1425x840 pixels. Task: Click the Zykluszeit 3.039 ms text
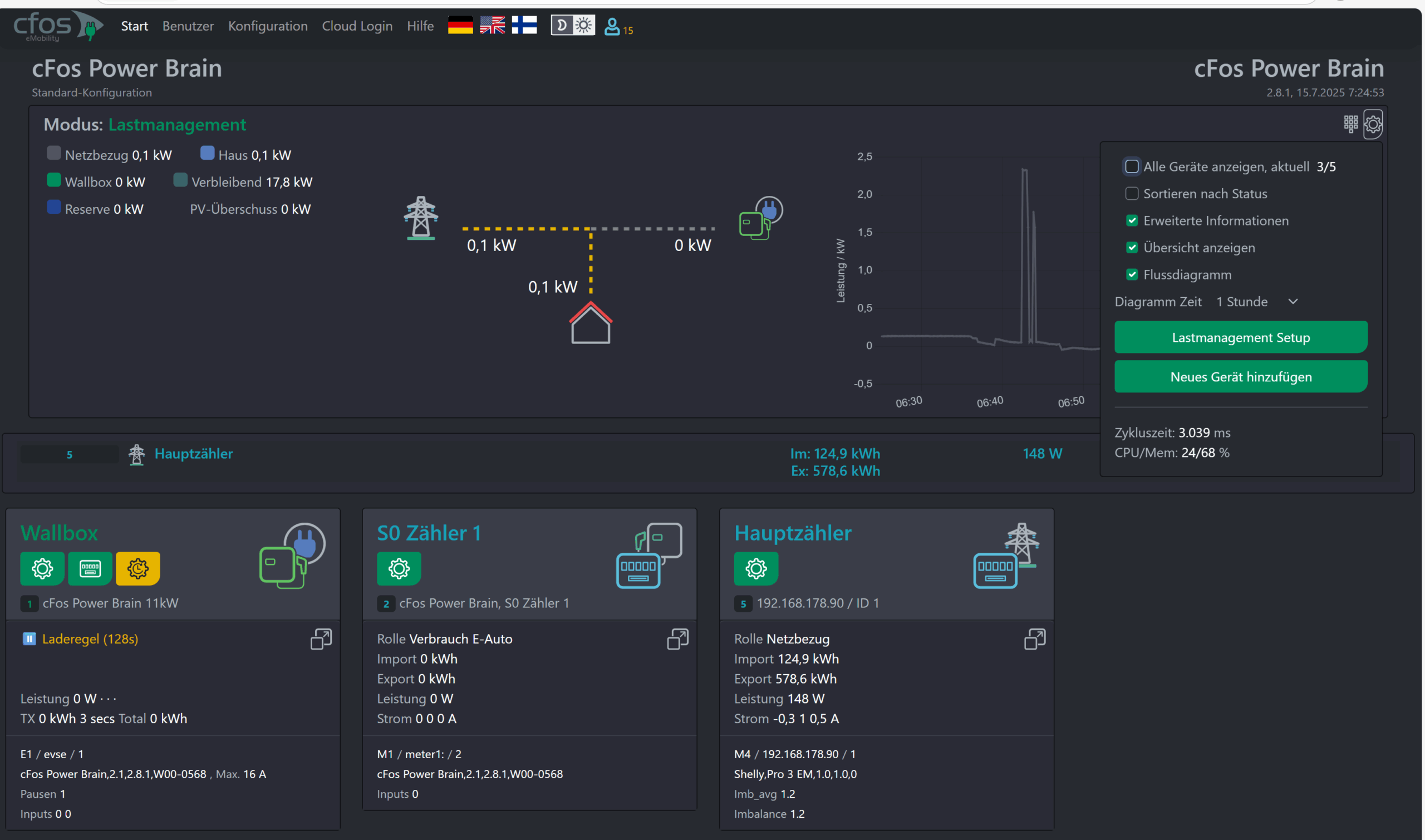pos(1173,433)
